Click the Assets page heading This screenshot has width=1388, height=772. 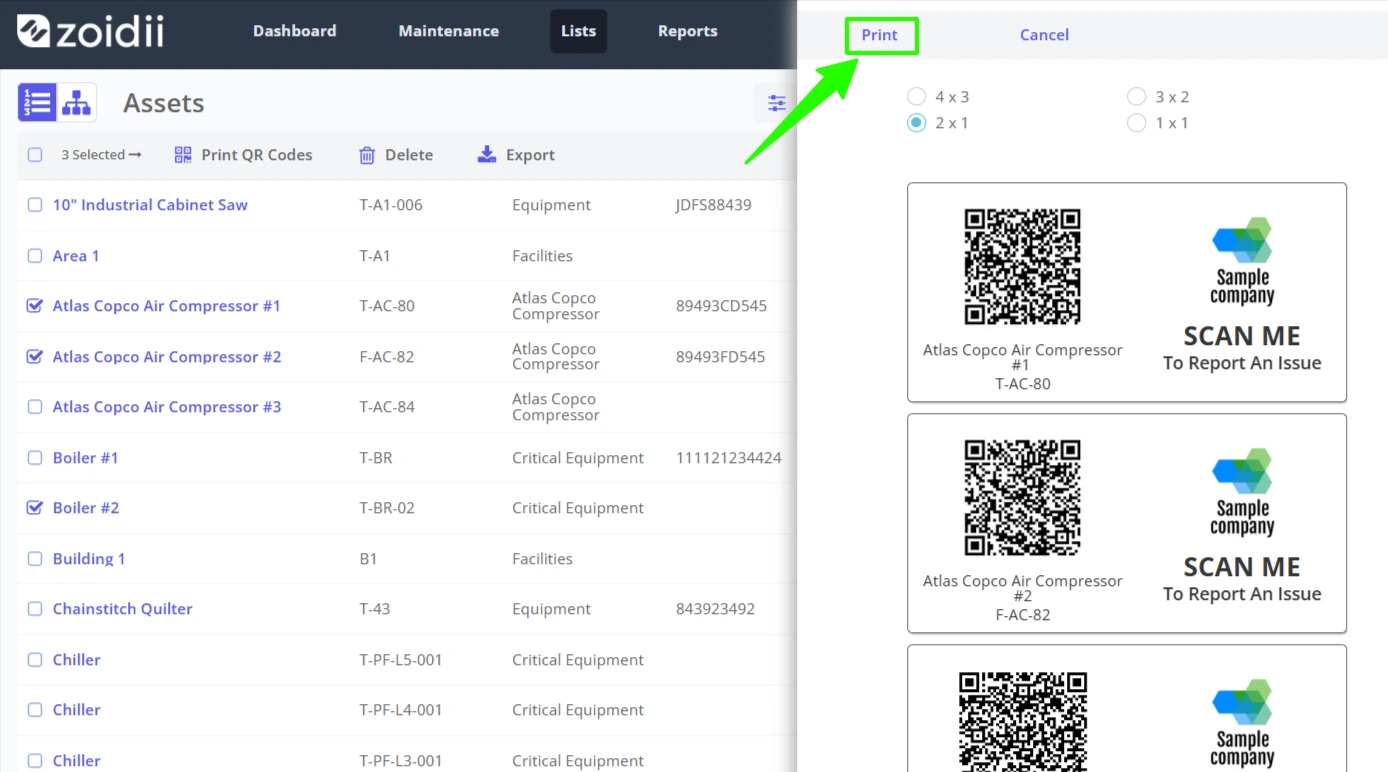coord(164,103)
